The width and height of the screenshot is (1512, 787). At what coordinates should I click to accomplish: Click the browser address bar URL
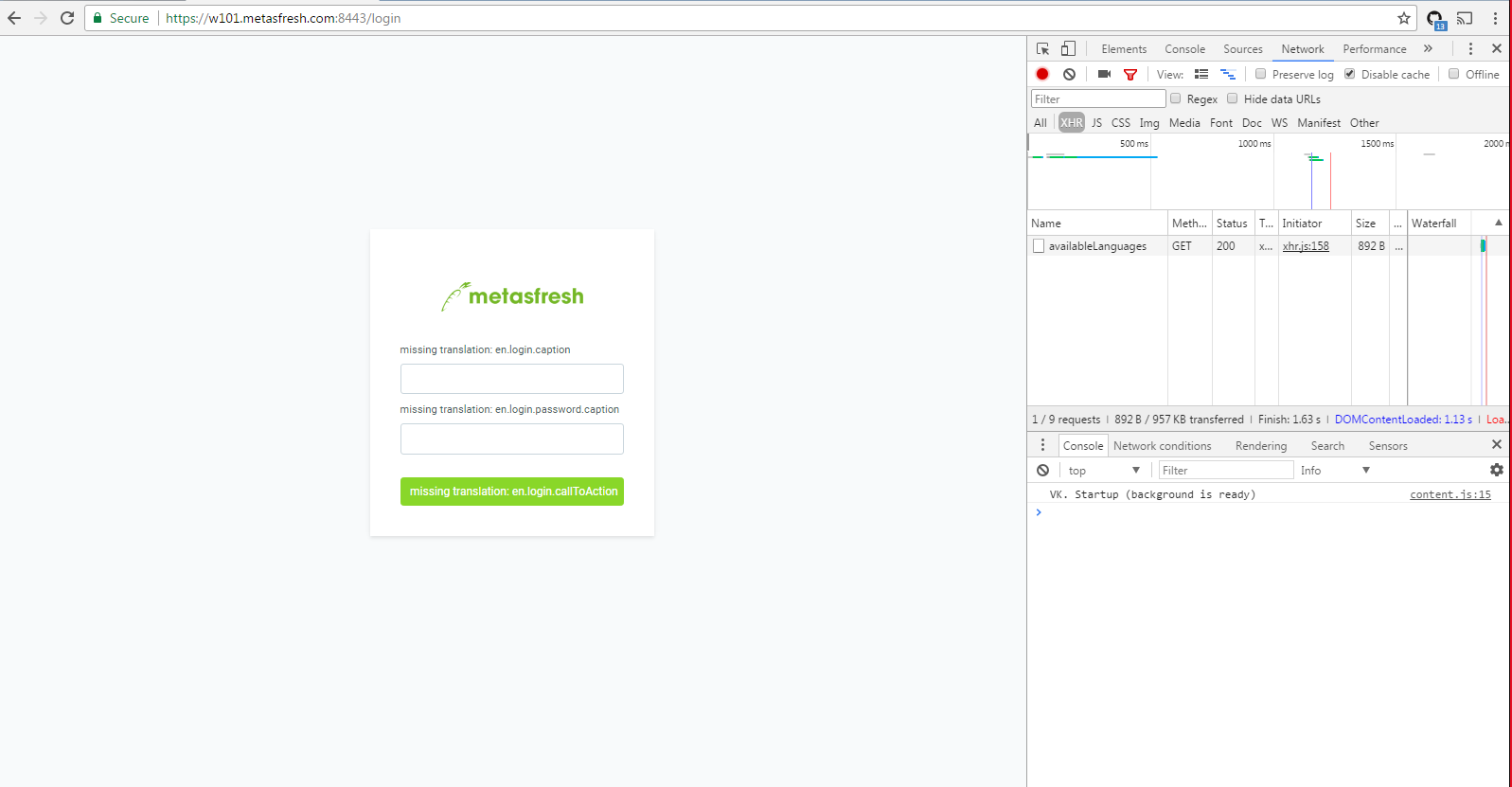pos(283,18)
